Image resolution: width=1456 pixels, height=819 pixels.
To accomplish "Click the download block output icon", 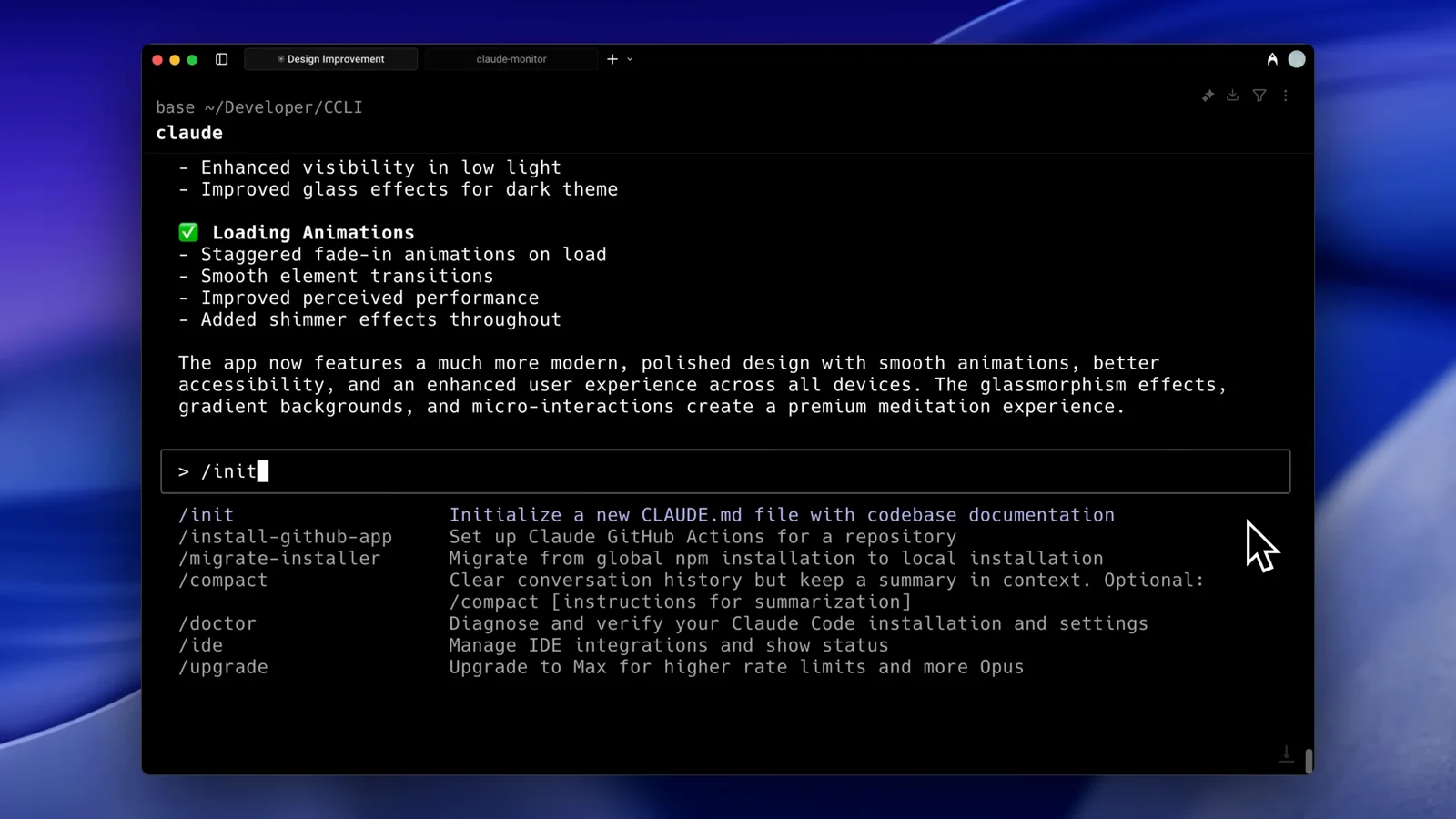I will pos(1232,96).
